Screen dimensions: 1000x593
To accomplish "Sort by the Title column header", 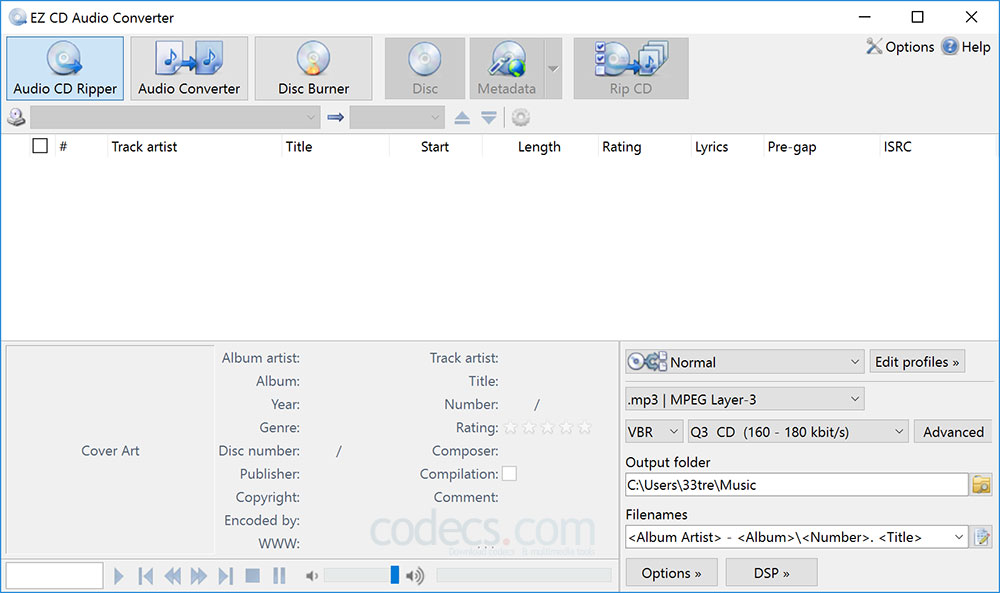I will (x=298, y=147).
